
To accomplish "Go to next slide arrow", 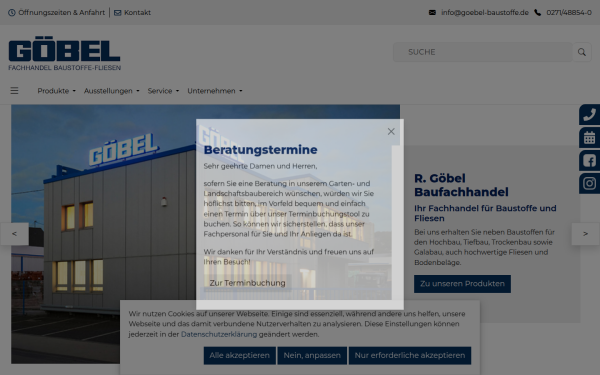I will pyautogui.click(x=585, y=234).
